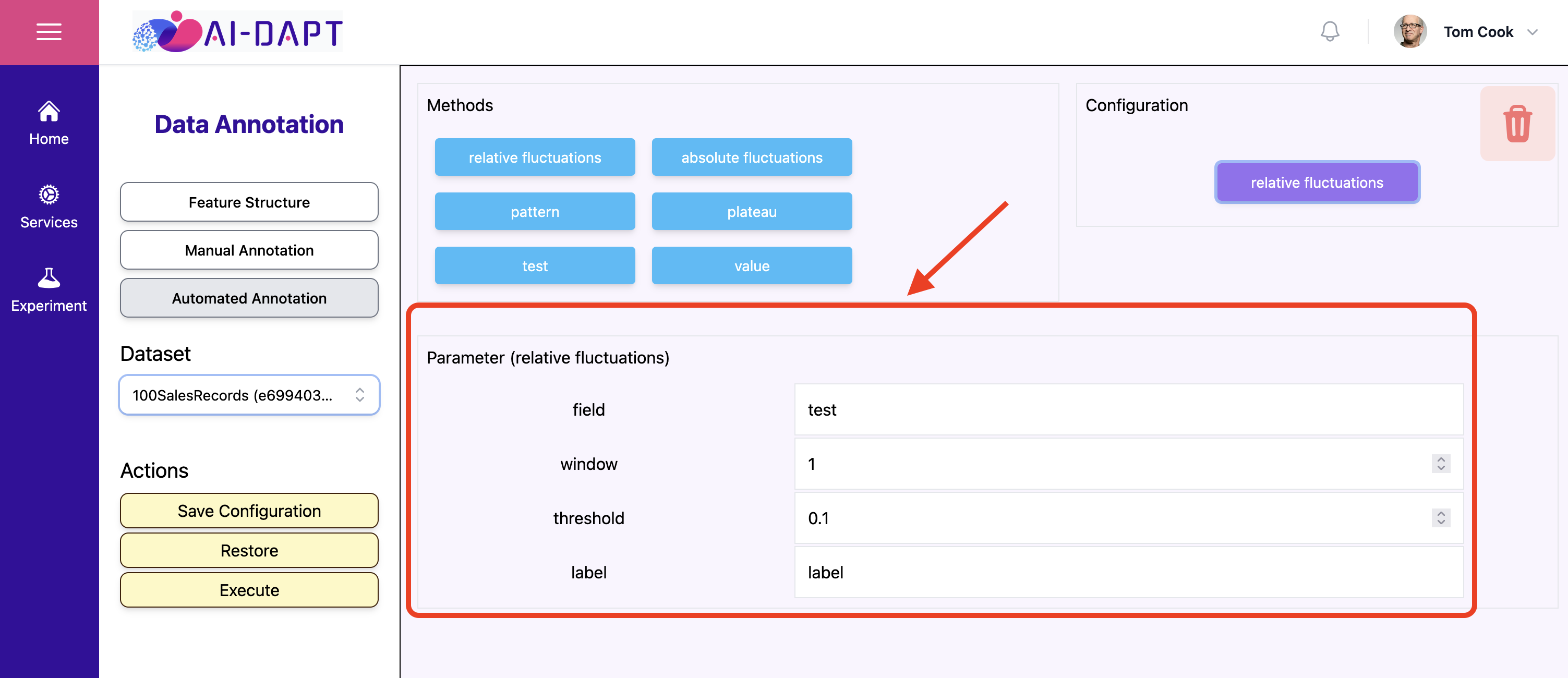
Task: Click the Dataset section heading
Action: (155, 354)
